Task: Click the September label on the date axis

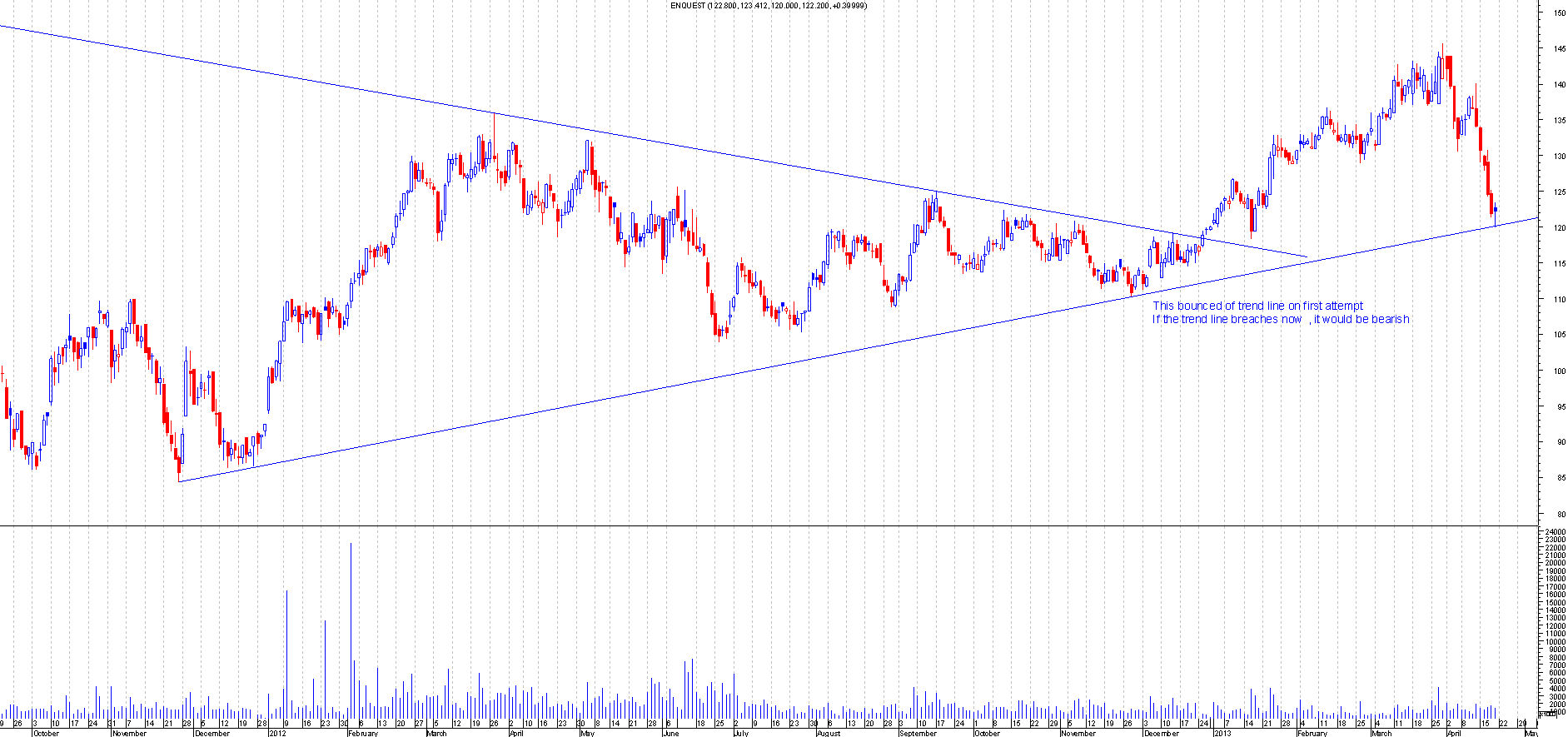Action: (x=918, y=733)
